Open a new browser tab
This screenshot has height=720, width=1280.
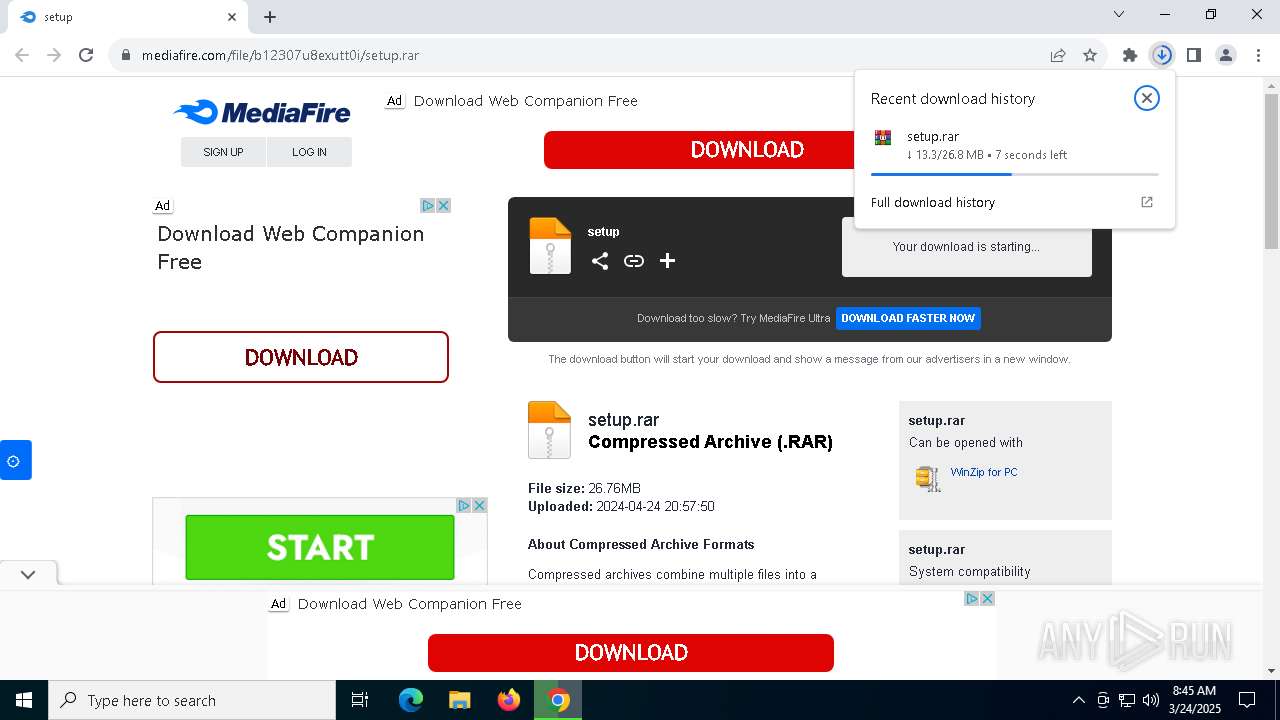point(270,16)
